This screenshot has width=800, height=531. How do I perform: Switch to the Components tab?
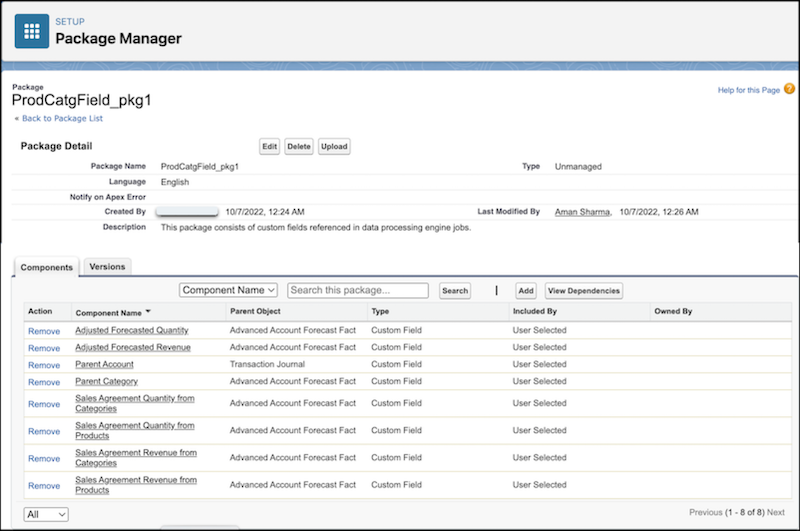tap(46, 267)
